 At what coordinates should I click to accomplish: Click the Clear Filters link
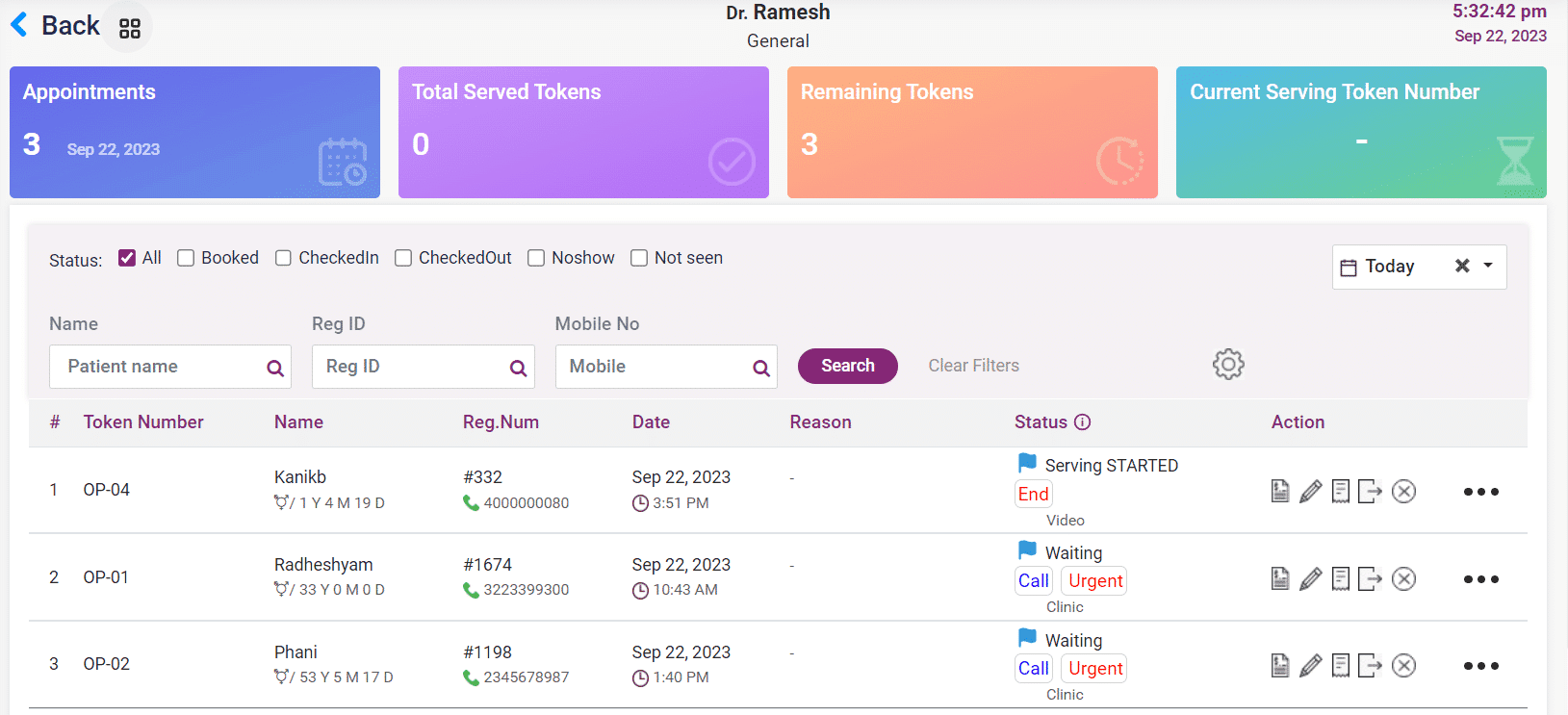973,366
